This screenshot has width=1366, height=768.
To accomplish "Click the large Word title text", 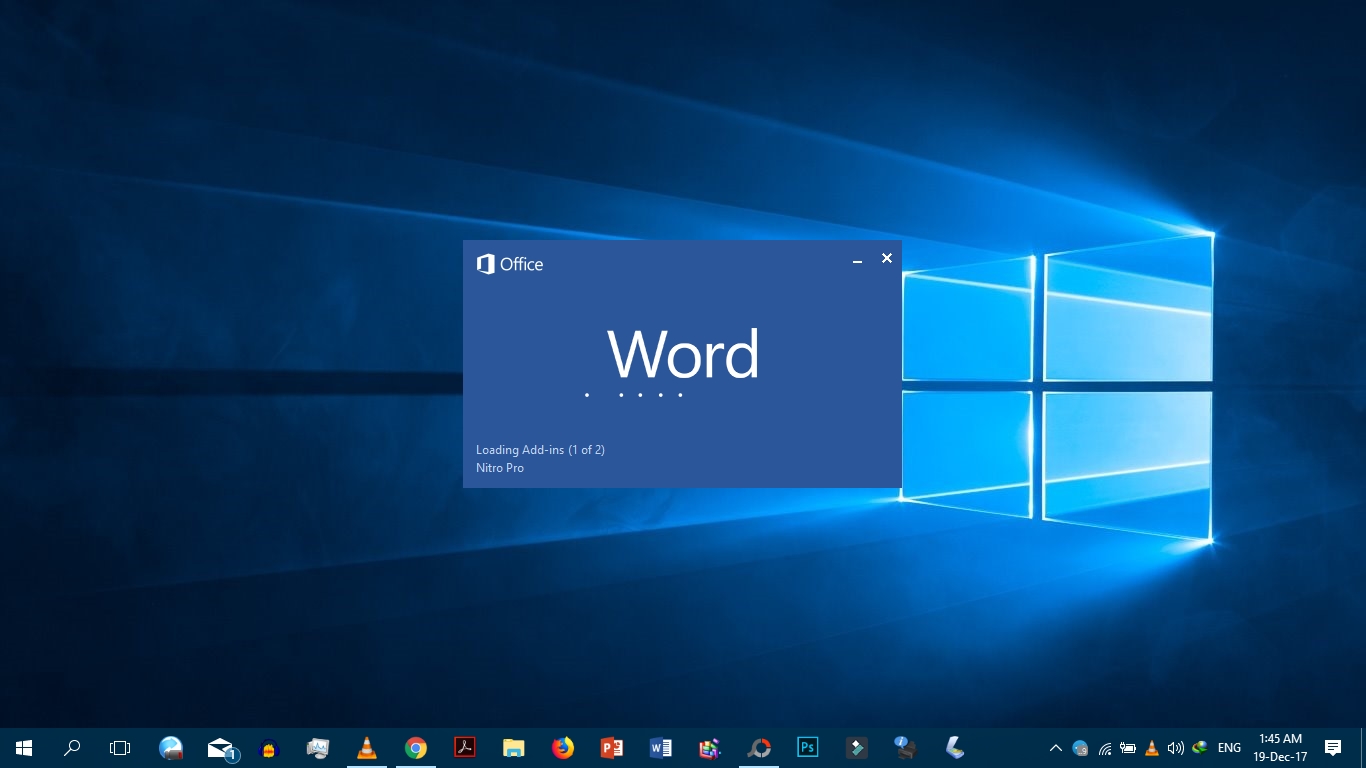I will point(683,354).
